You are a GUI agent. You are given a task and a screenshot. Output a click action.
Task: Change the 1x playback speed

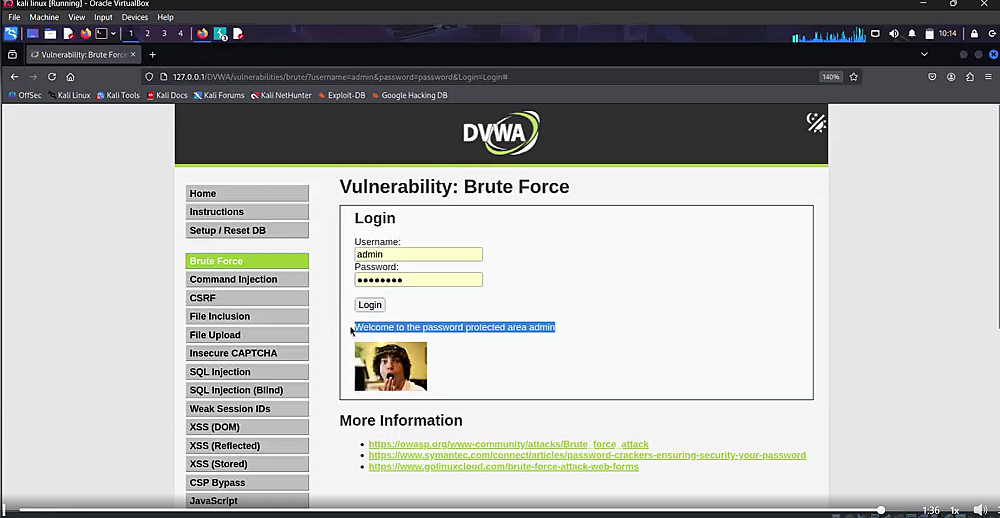point(955,510)
